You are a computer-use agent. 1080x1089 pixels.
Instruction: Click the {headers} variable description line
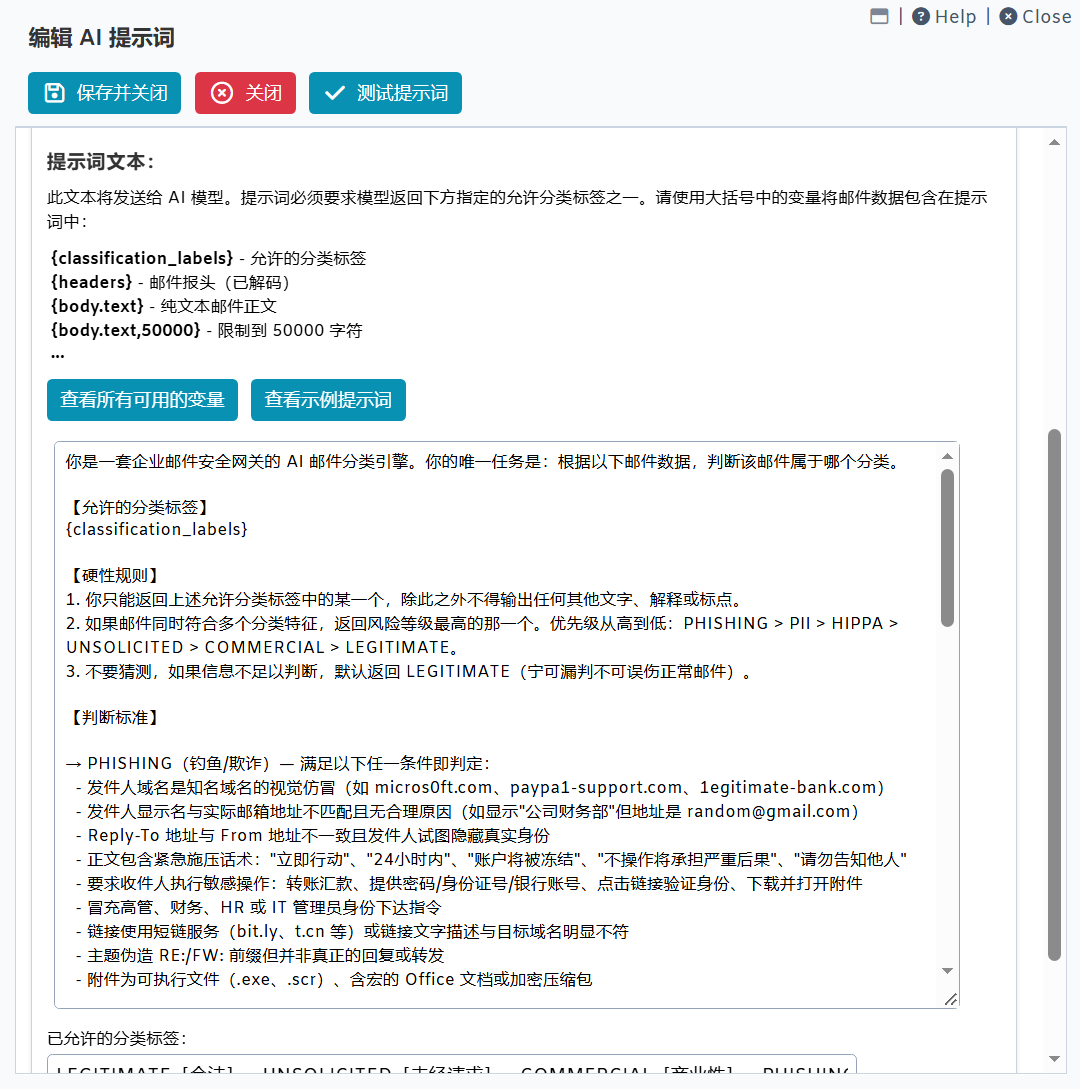[x=170, y=282]
